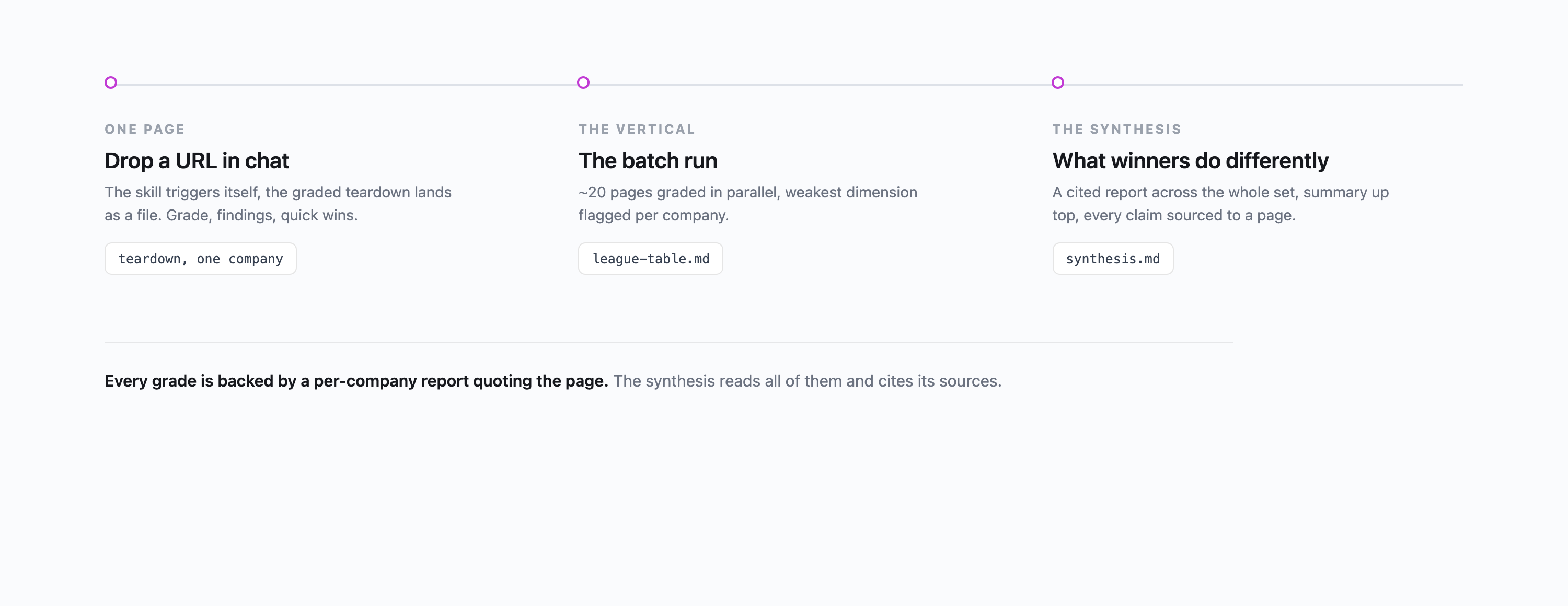
Task: Click the "ONE PAGE" eyebrow label
Action: point(145,129)
